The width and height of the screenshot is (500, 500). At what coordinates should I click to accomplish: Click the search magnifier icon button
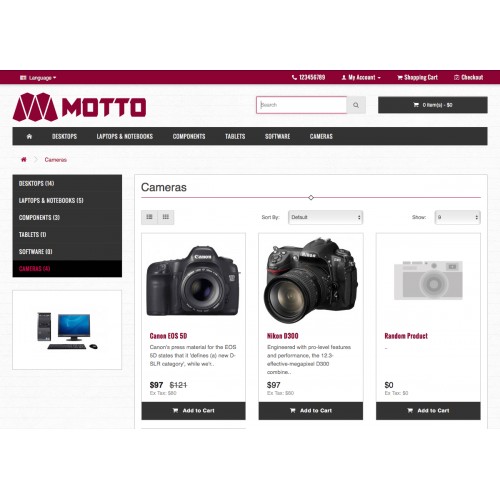[x=356, y=105]
